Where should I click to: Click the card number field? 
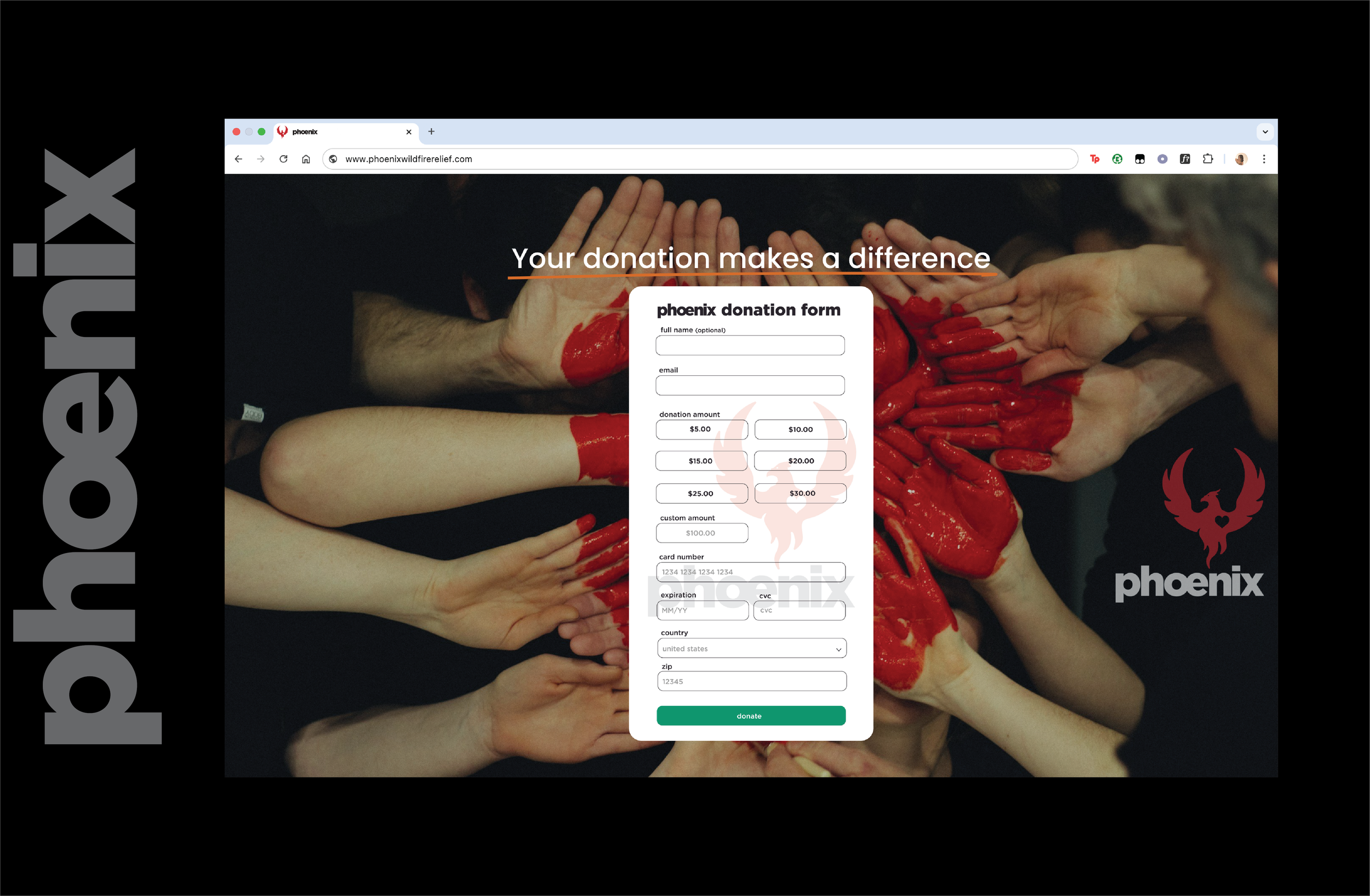coord(751,572)
